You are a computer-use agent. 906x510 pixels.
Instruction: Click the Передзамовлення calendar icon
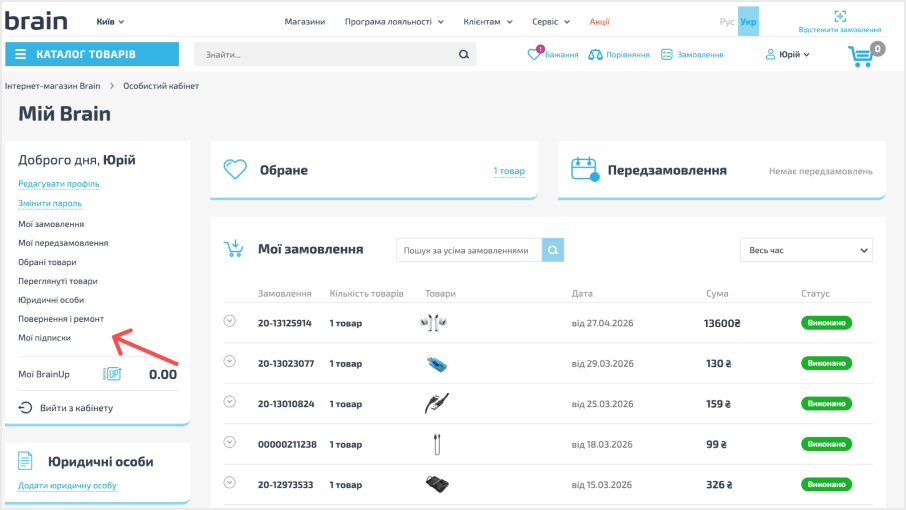(585, 169)
